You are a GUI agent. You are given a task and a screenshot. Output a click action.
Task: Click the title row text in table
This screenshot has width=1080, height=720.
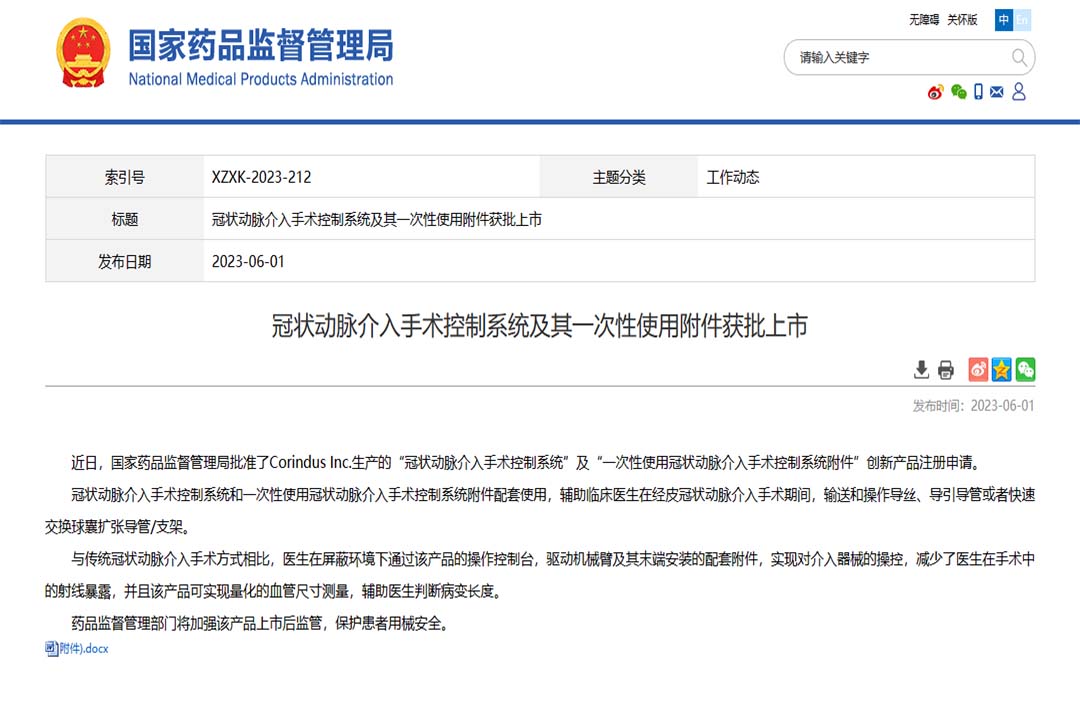(376, 219)
